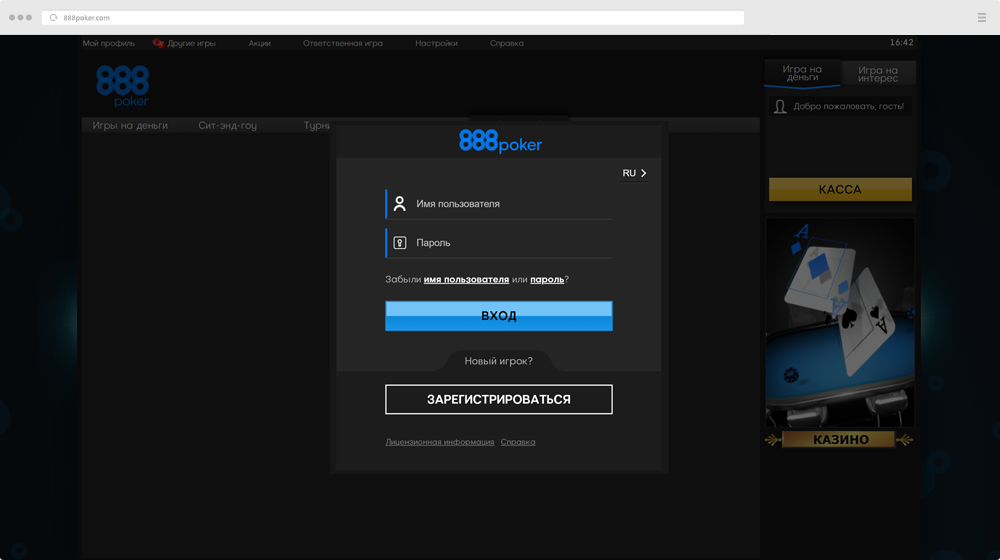The width and height of the screenshot is (1000, 560).
Task: Click the casino cards promo image
Action: point(840,323)
